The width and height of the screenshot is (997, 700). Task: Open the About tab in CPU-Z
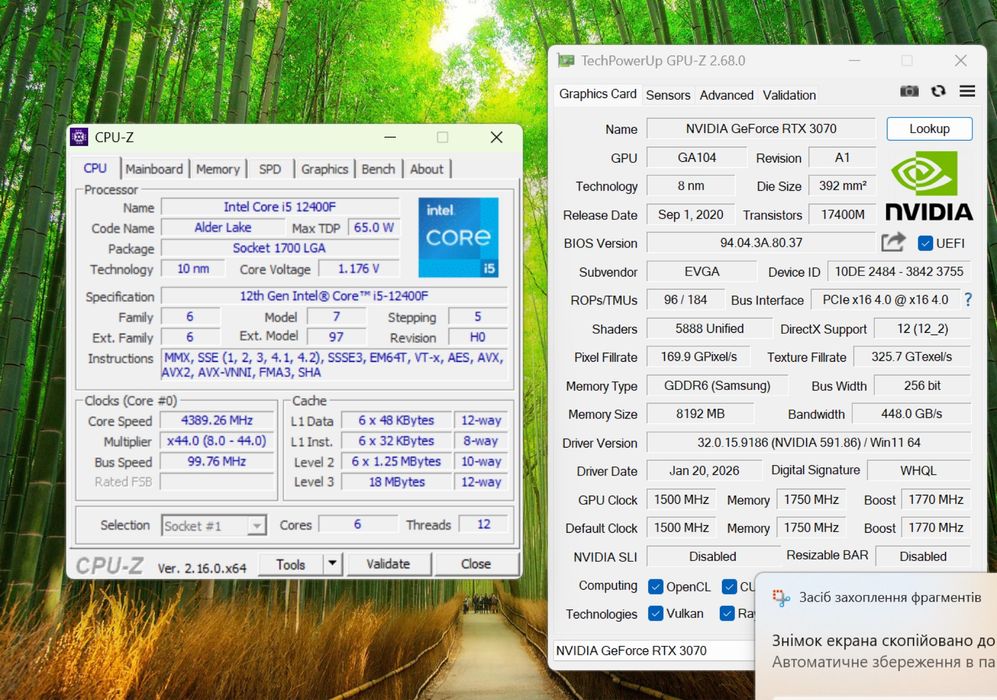(427, 169)
